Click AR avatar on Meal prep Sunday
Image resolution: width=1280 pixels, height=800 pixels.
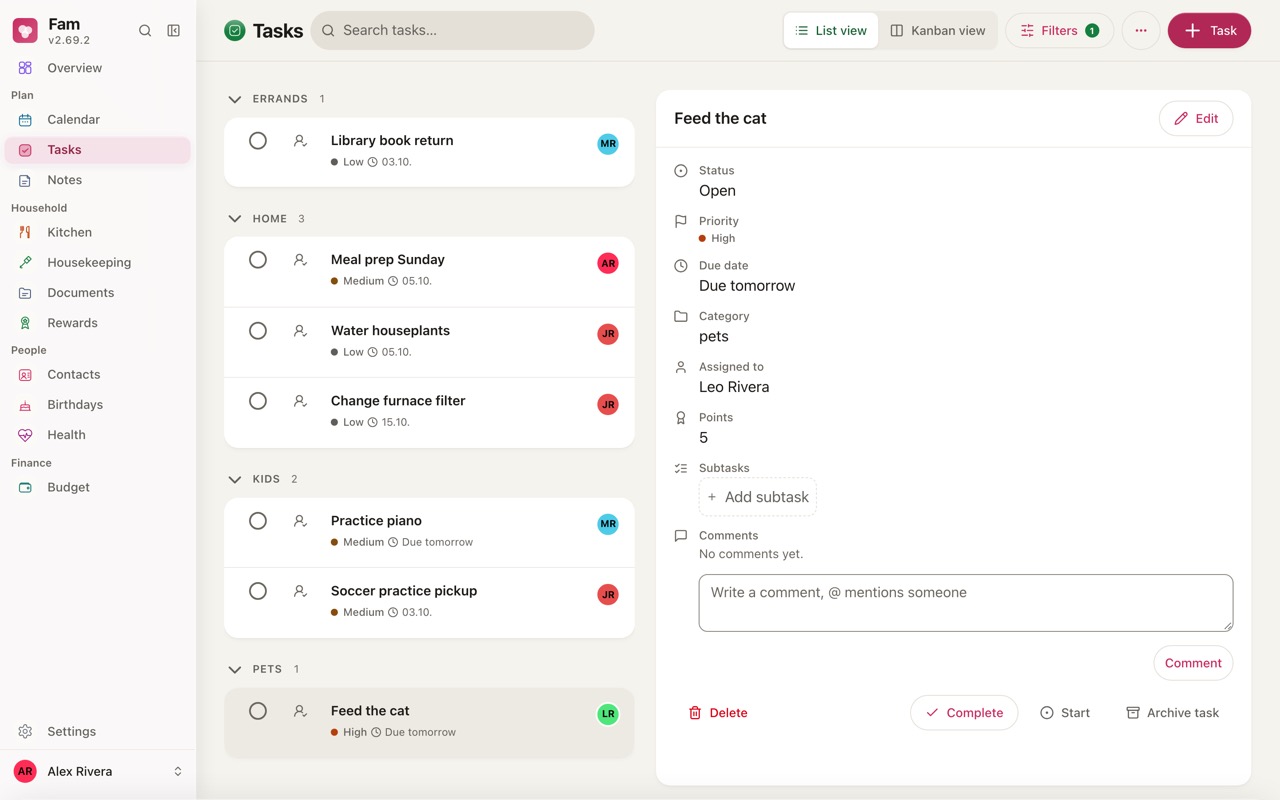pos(608,263)
